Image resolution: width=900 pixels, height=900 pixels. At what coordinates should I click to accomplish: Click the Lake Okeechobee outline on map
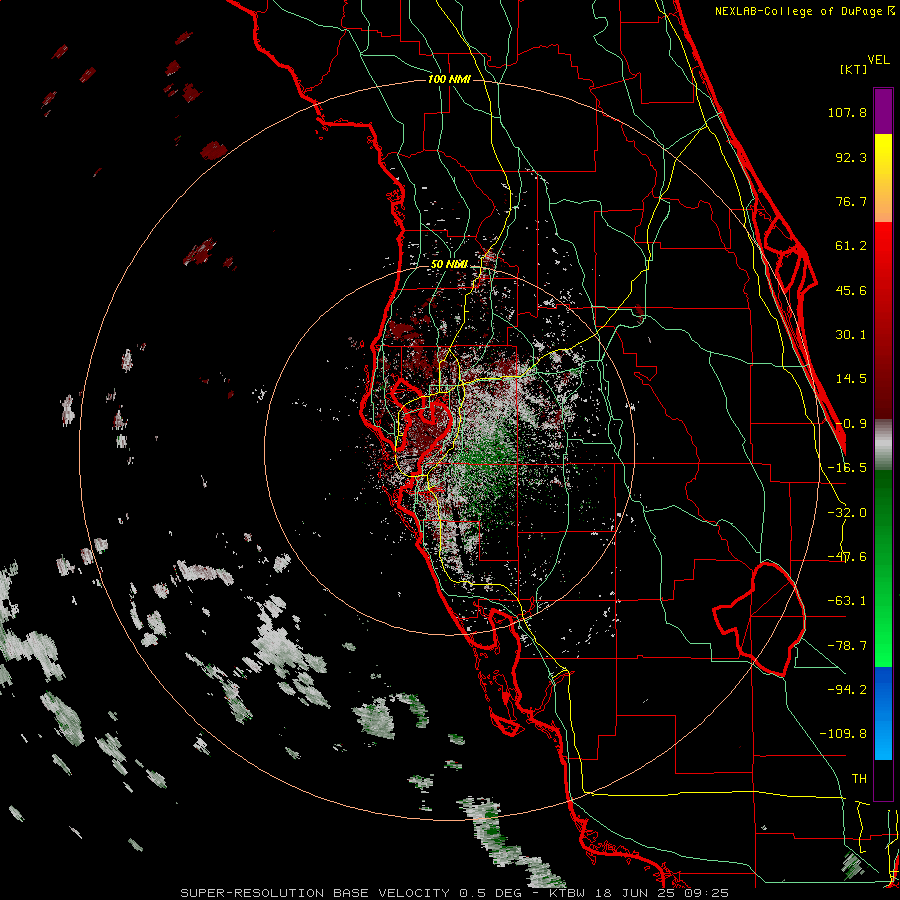[759, 619]
